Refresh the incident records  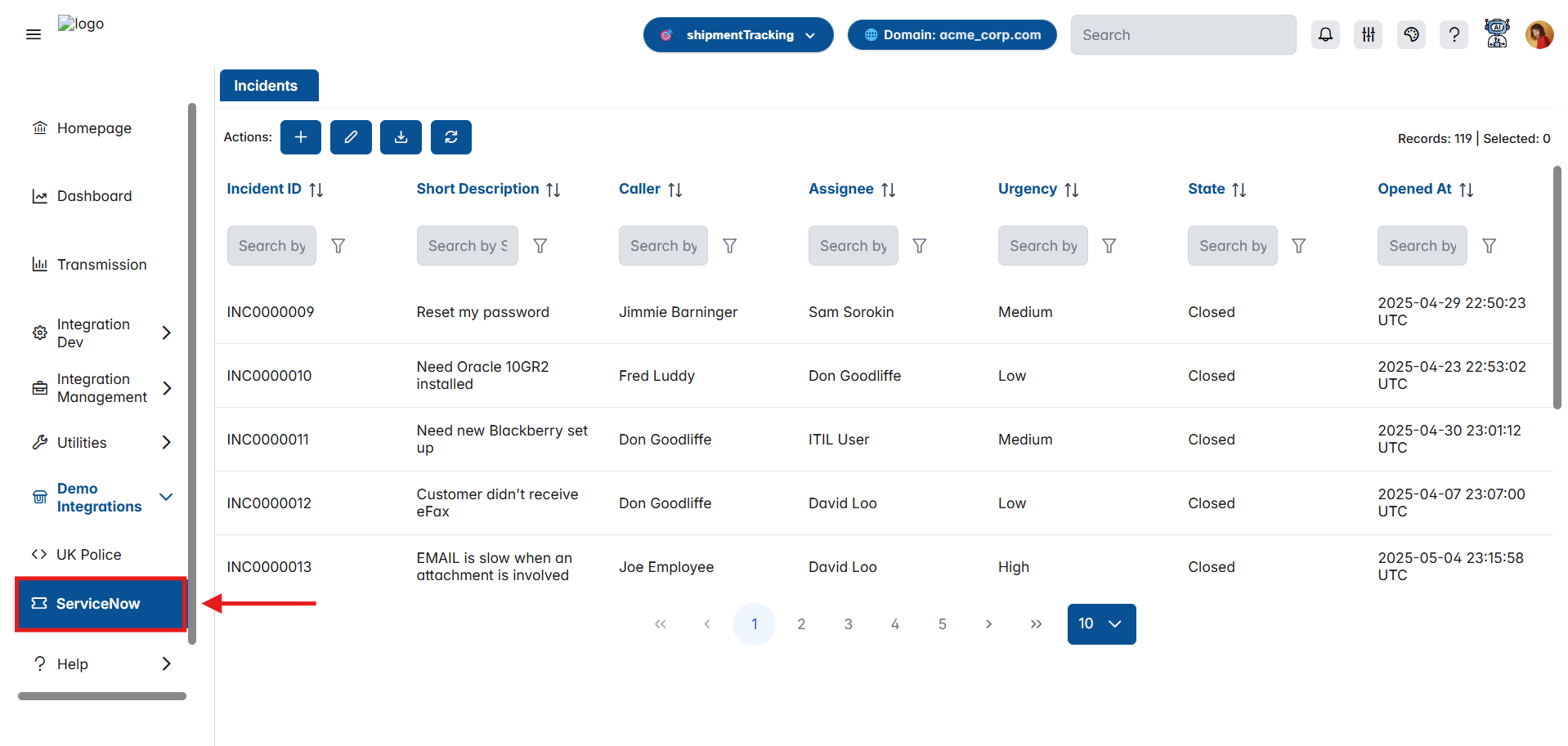[x=450, y=137]
